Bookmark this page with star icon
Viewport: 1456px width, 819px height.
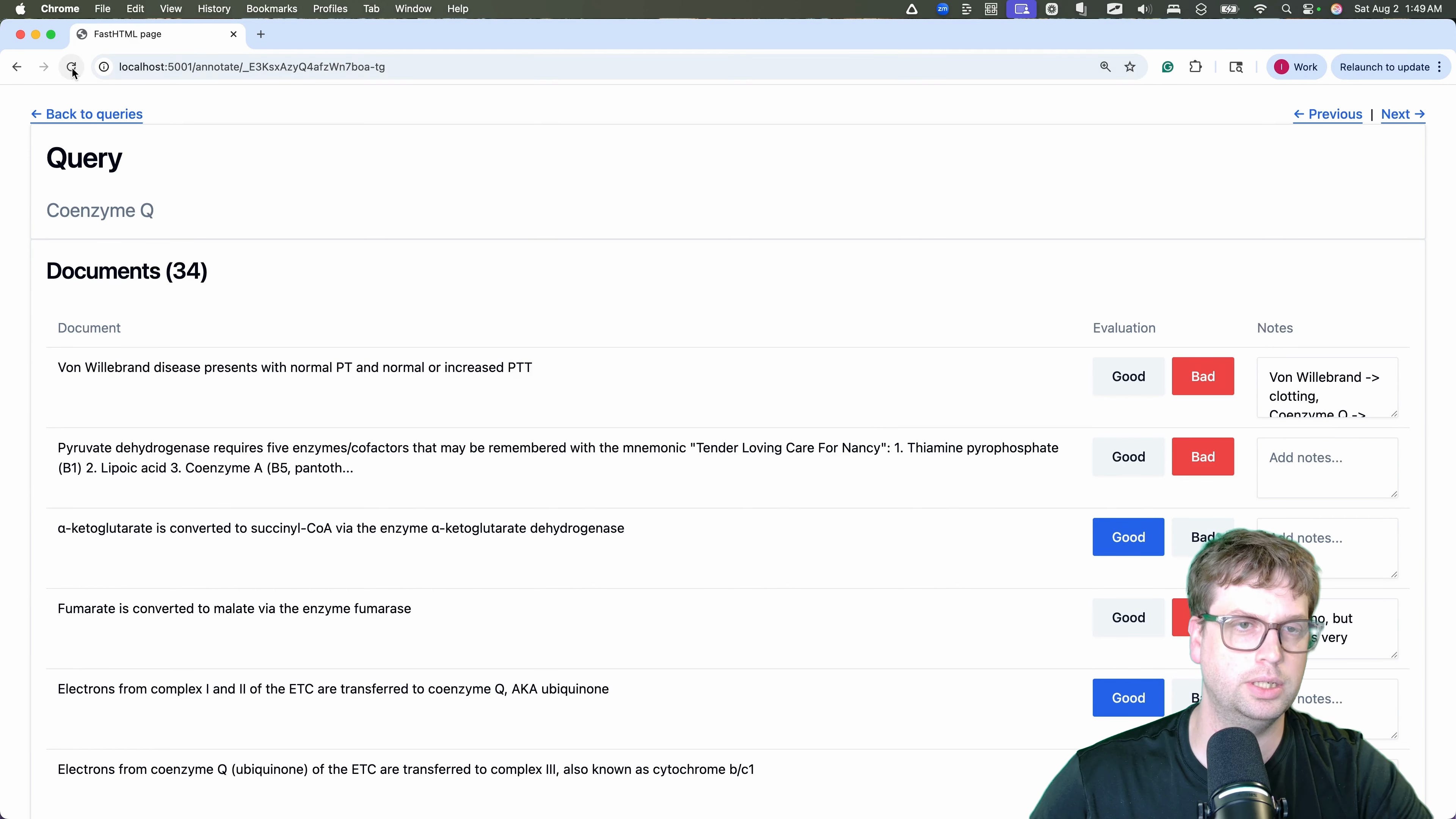(x=1130, y=67)
